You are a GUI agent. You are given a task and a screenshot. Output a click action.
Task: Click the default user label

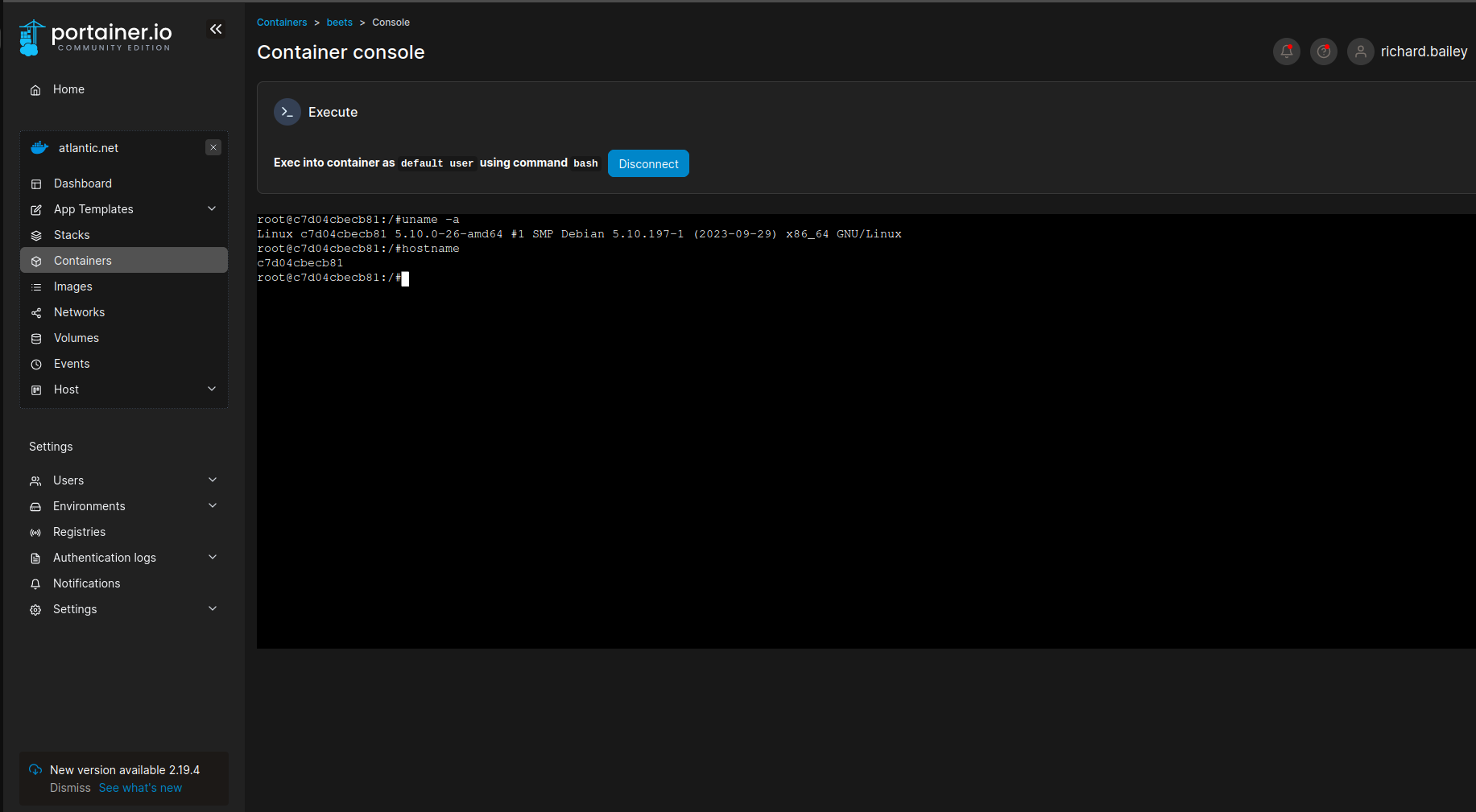(x=437, y=163)
